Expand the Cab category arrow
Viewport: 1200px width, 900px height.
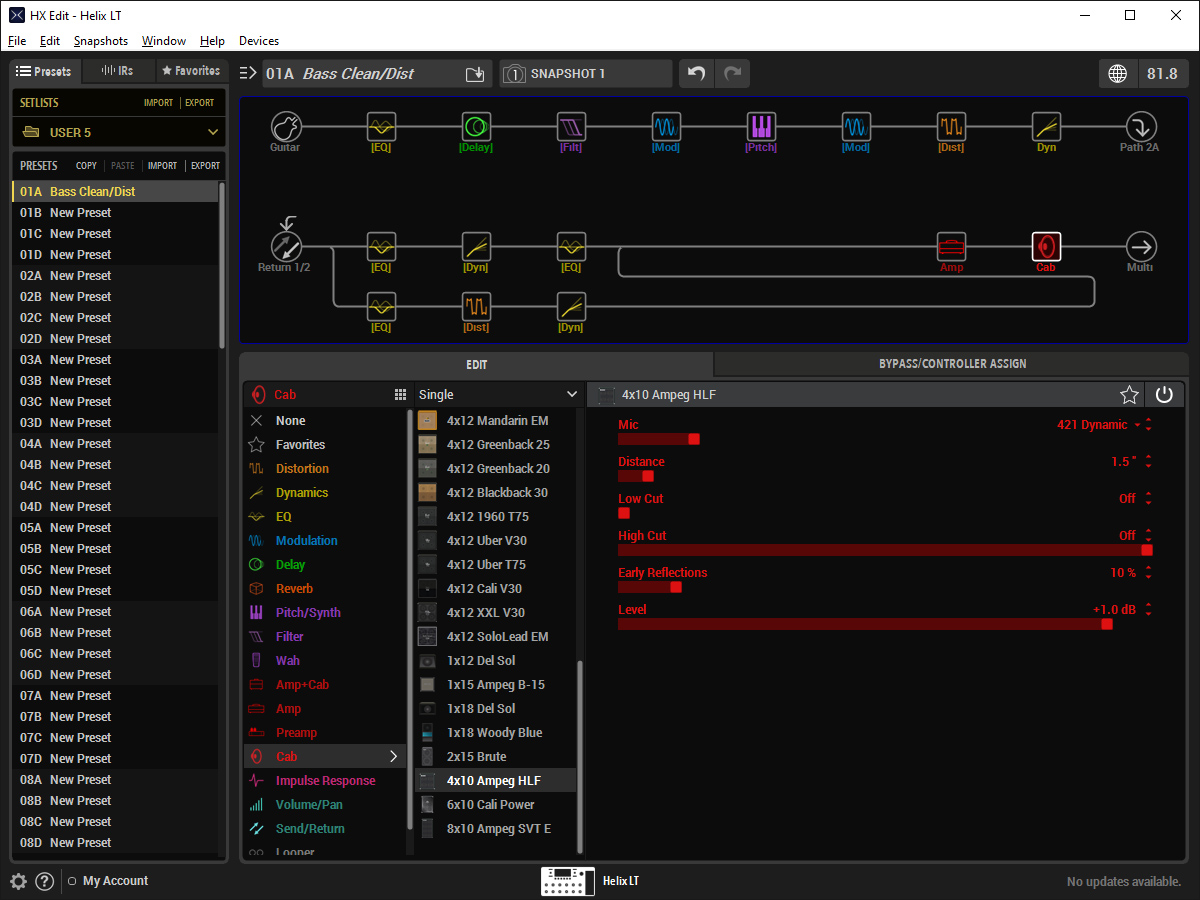coord(393,757)
